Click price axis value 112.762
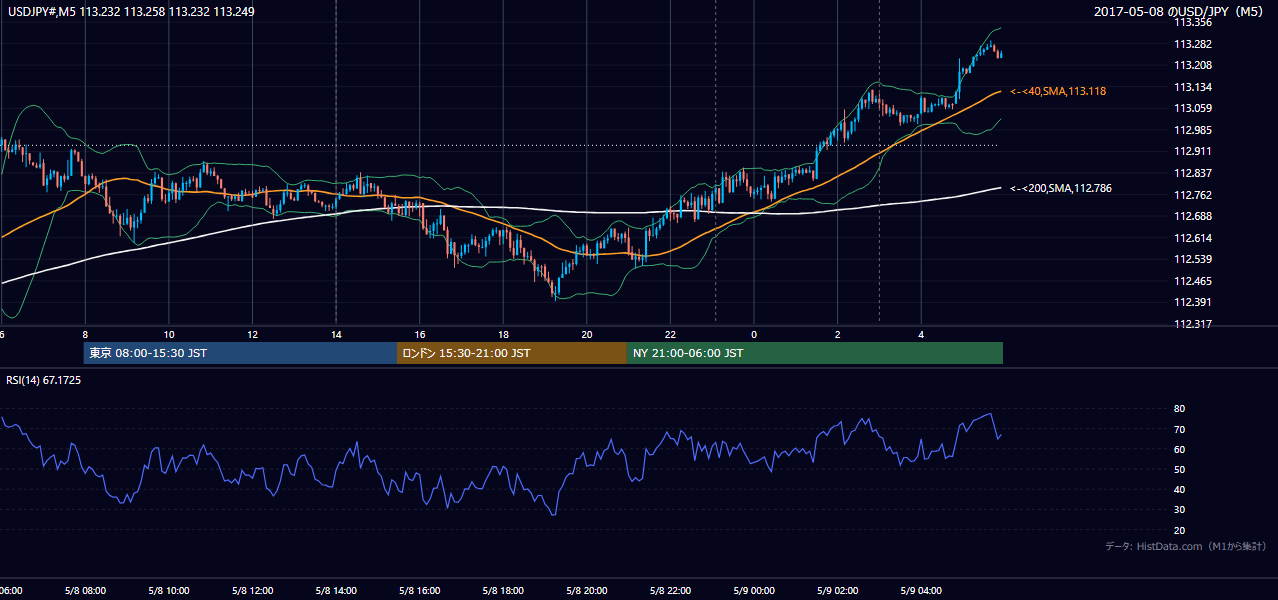 1194,195
